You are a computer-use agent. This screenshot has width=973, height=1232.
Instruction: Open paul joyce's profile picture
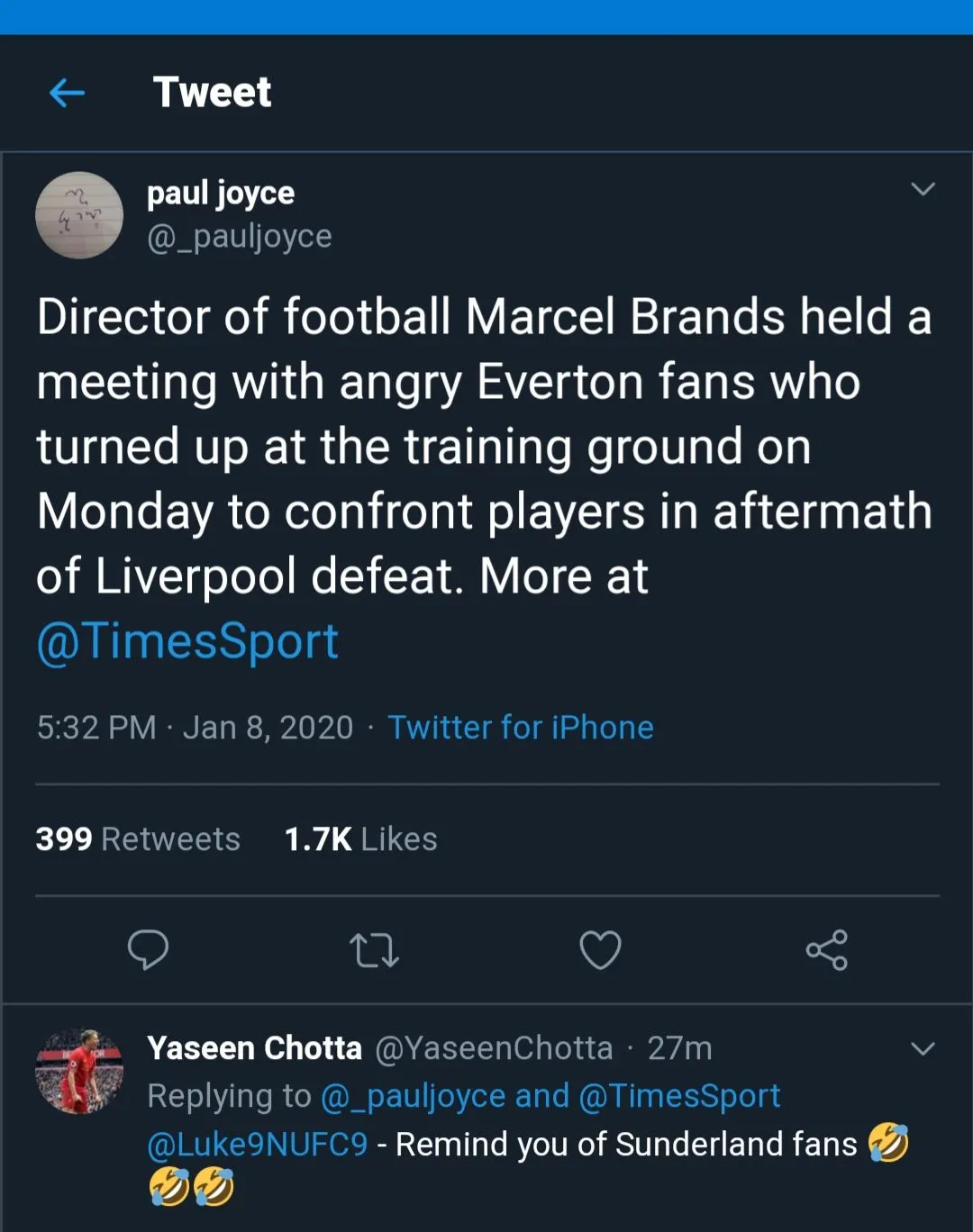click(x=79, y=215)
